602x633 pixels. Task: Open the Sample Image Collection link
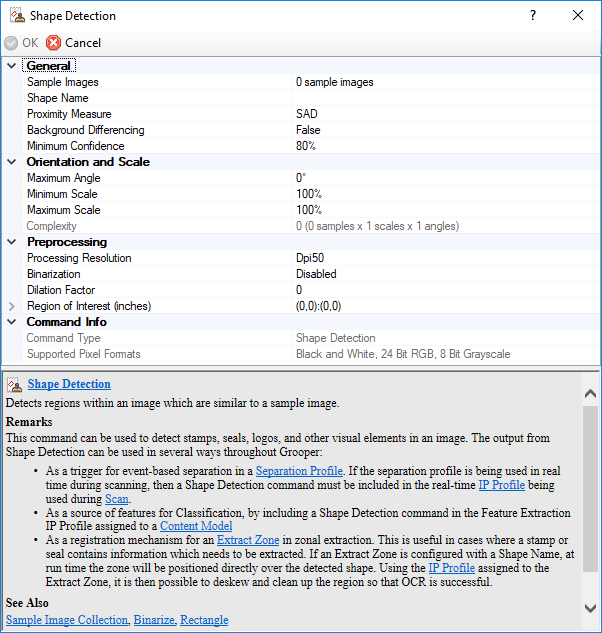pos(67,620)
